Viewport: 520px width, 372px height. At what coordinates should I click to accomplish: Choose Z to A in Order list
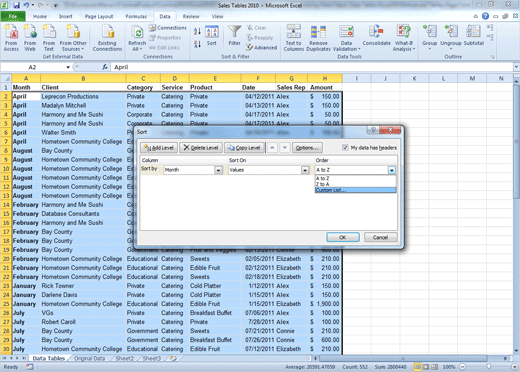pyautogui.click(x=355, y=184)
